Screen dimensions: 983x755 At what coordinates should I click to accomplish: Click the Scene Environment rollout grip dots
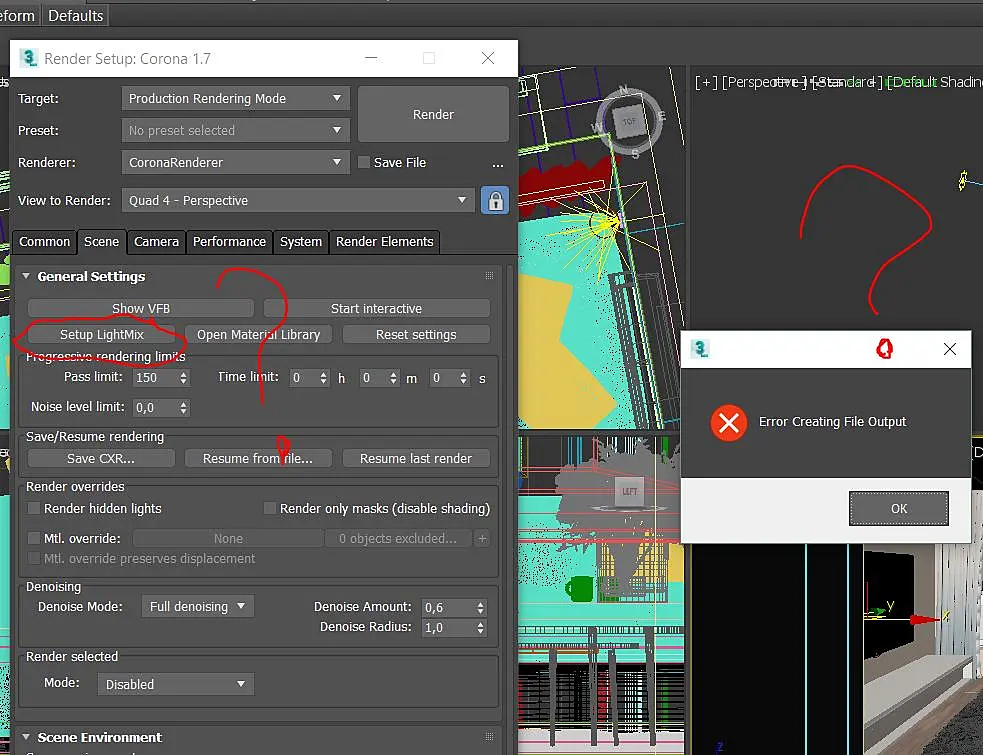[x=489, y=737]
